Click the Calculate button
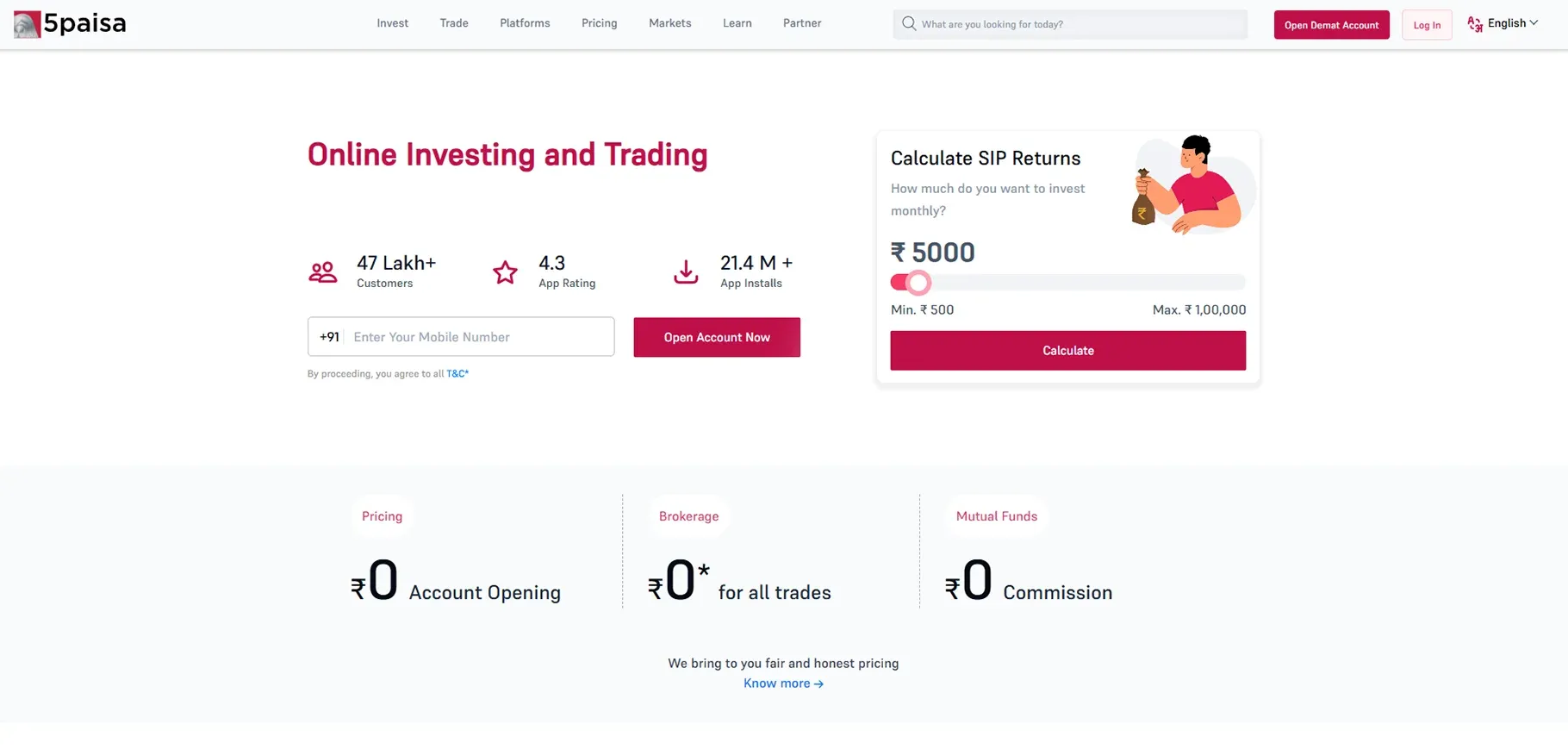Viewport: 1568px width, 749px height. pyautogui.click(x=1067, y=351)
